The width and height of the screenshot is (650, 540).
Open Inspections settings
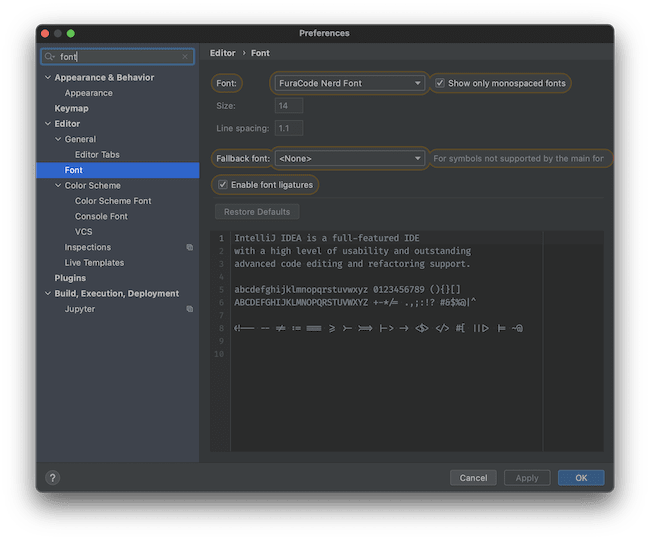click(x=88, y=247)
